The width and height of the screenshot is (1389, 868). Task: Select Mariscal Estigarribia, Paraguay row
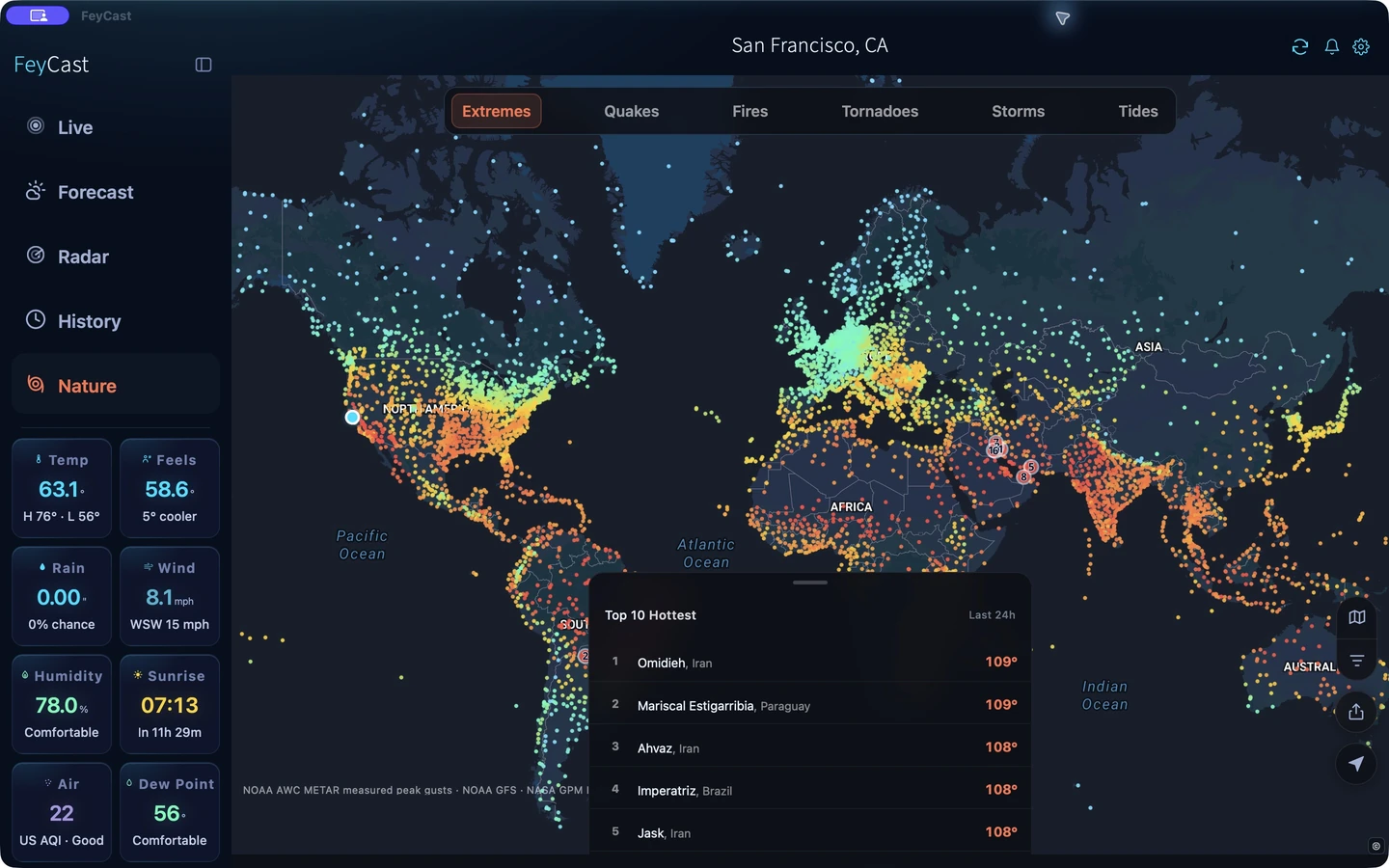click(x=810, y=704)
